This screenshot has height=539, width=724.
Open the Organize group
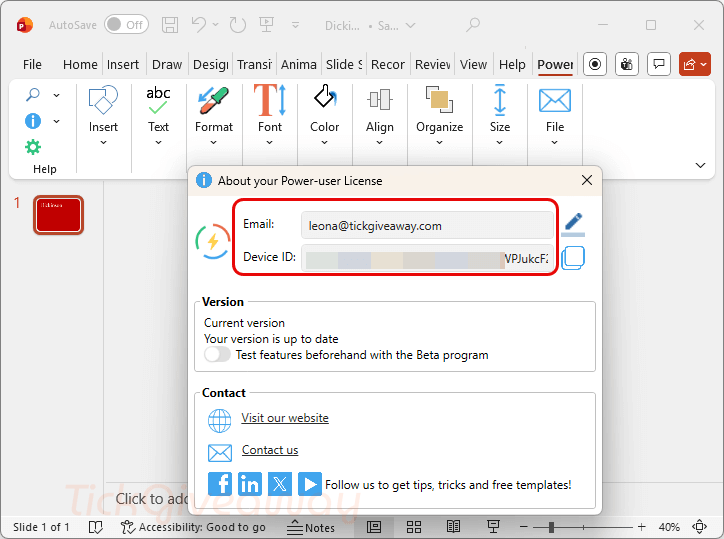(440, 115)
